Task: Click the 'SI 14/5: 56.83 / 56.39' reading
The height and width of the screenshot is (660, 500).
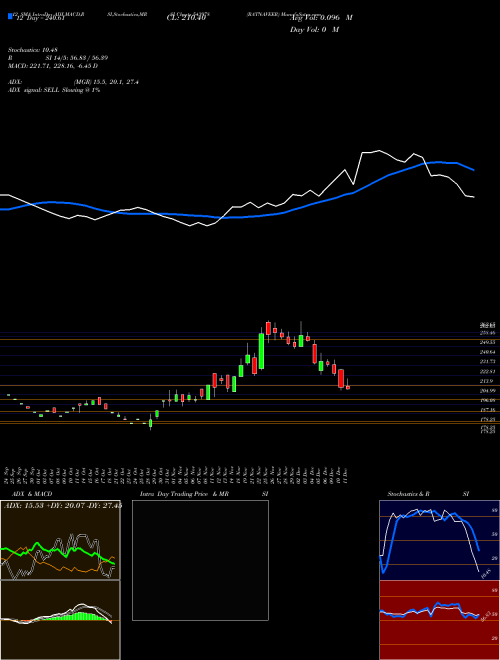Action: click(77, 58)
